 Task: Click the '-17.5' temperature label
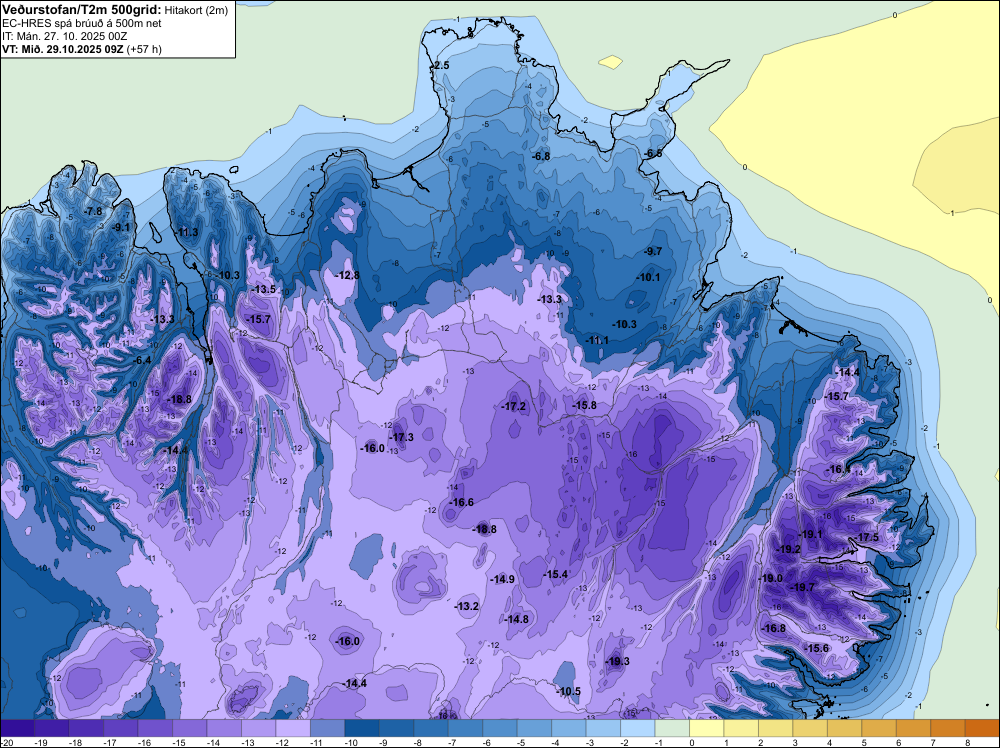[867, 538]
